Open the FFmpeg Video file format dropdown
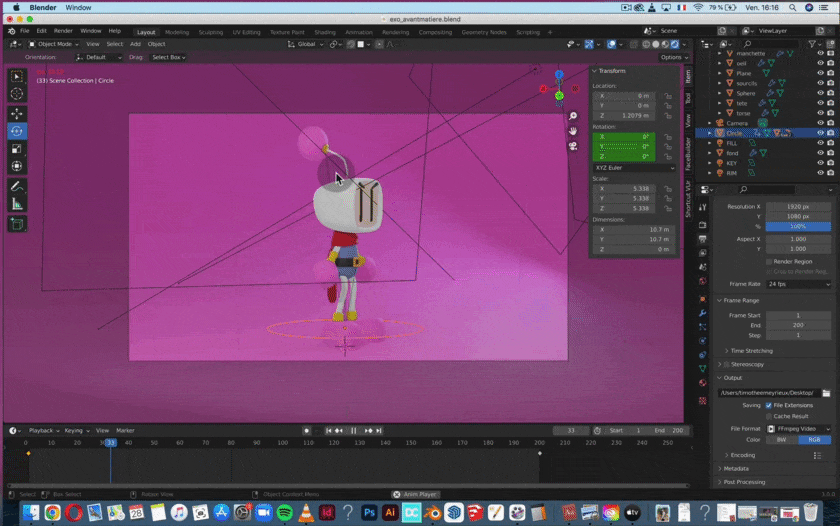 pos(798,429)
